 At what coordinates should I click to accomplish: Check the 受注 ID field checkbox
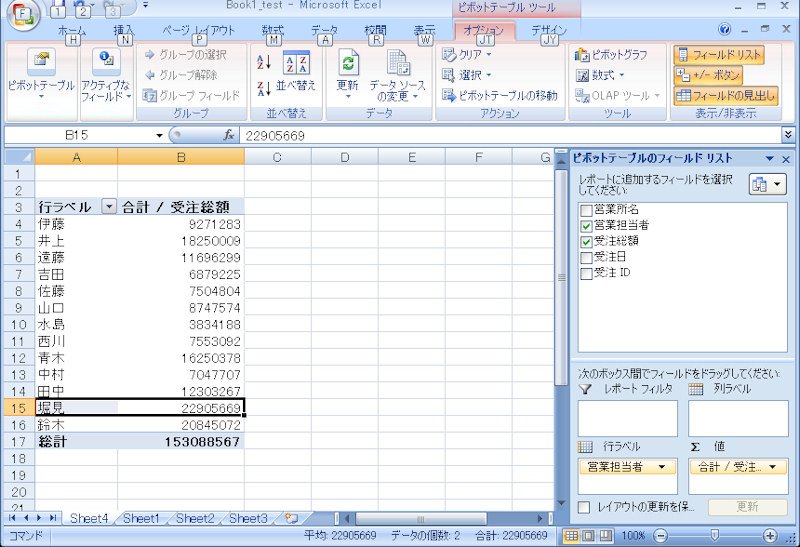[x=586, y=274]
